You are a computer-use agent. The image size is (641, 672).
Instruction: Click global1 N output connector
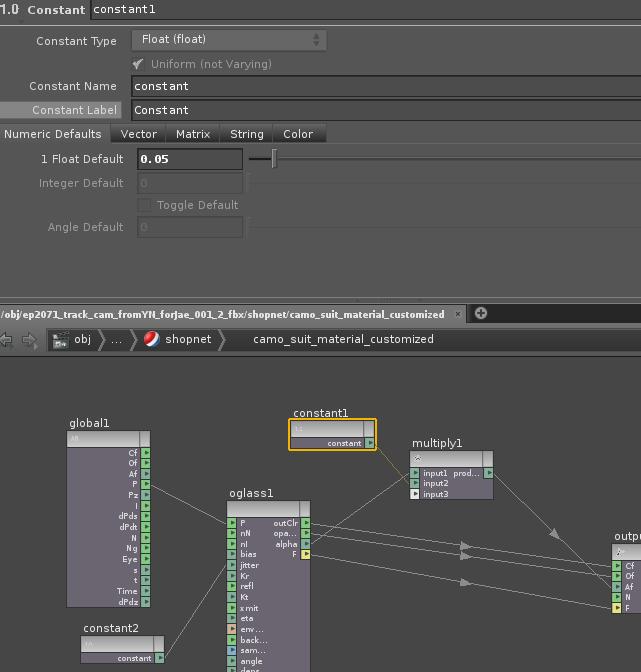click(146, 537)
